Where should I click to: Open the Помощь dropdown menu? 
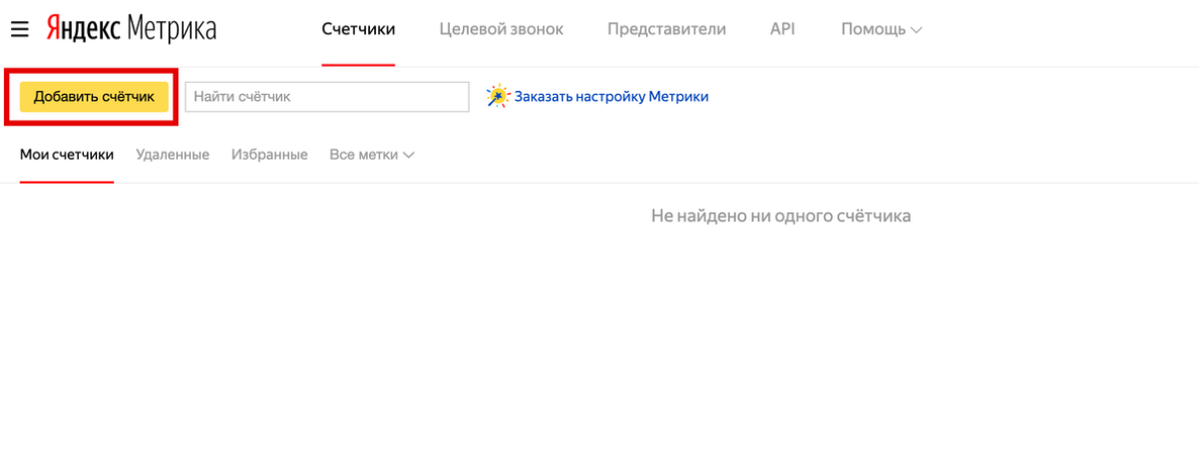pos(882,30)
